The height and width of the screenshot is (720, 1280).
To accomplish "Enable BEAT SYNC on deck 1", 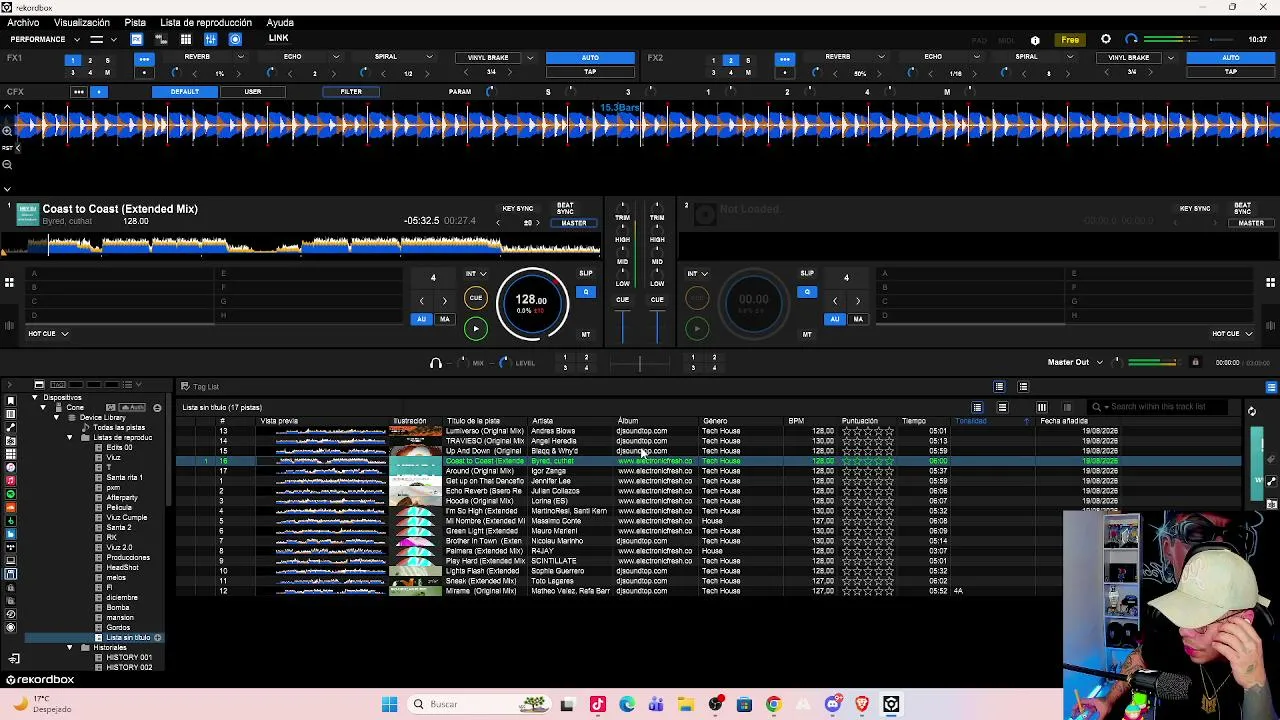I will tap(565, 208).
